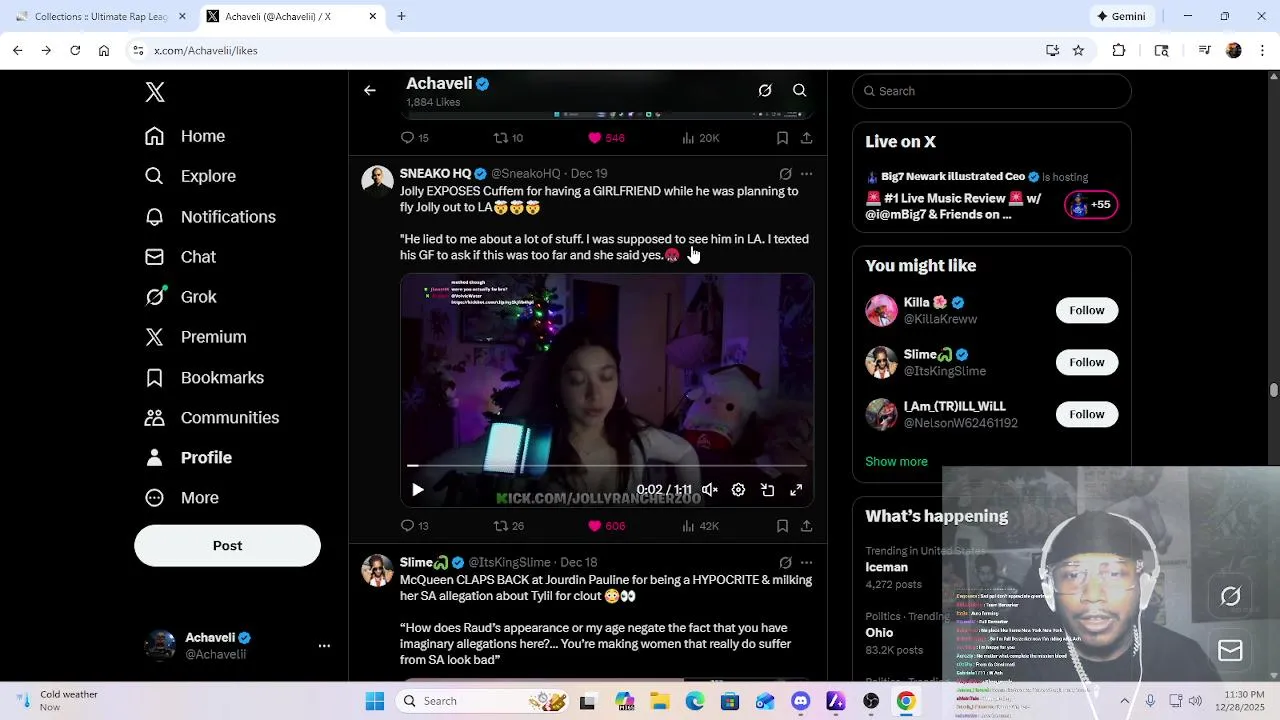Open Communities page

(x=212, y=418)
